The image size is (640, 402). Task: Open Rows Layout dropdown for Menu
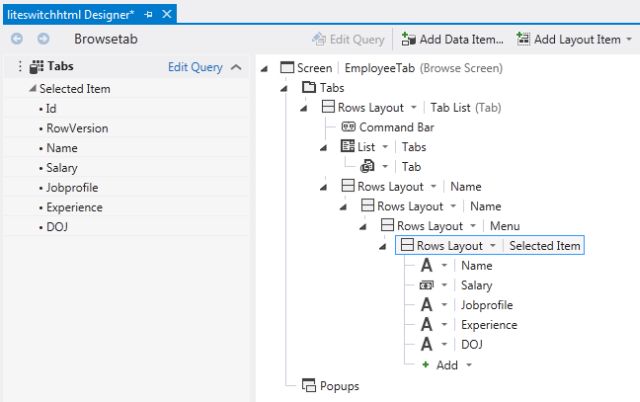[473, 226]
